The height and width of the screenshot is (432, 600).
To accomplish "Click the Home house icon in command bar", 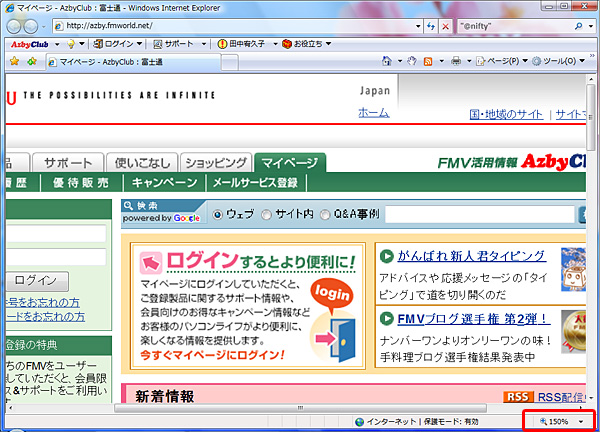I will pos(387,60).
